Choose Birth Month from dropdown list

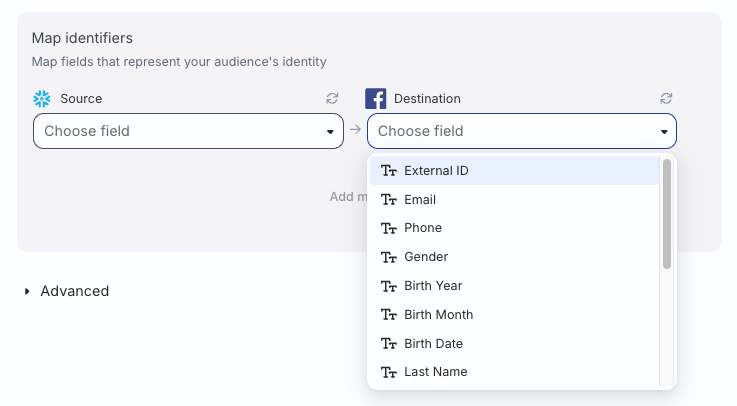[438, 315]
